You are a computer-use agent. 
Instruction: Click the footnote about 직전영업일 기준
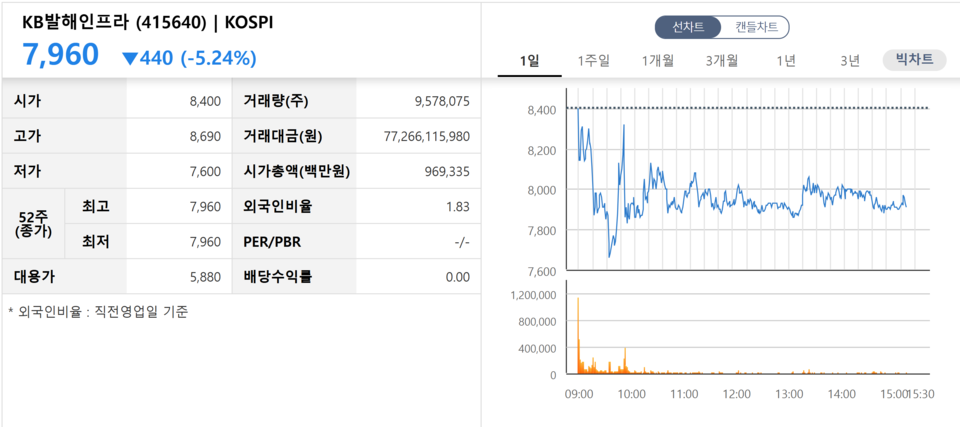point(99,312)
